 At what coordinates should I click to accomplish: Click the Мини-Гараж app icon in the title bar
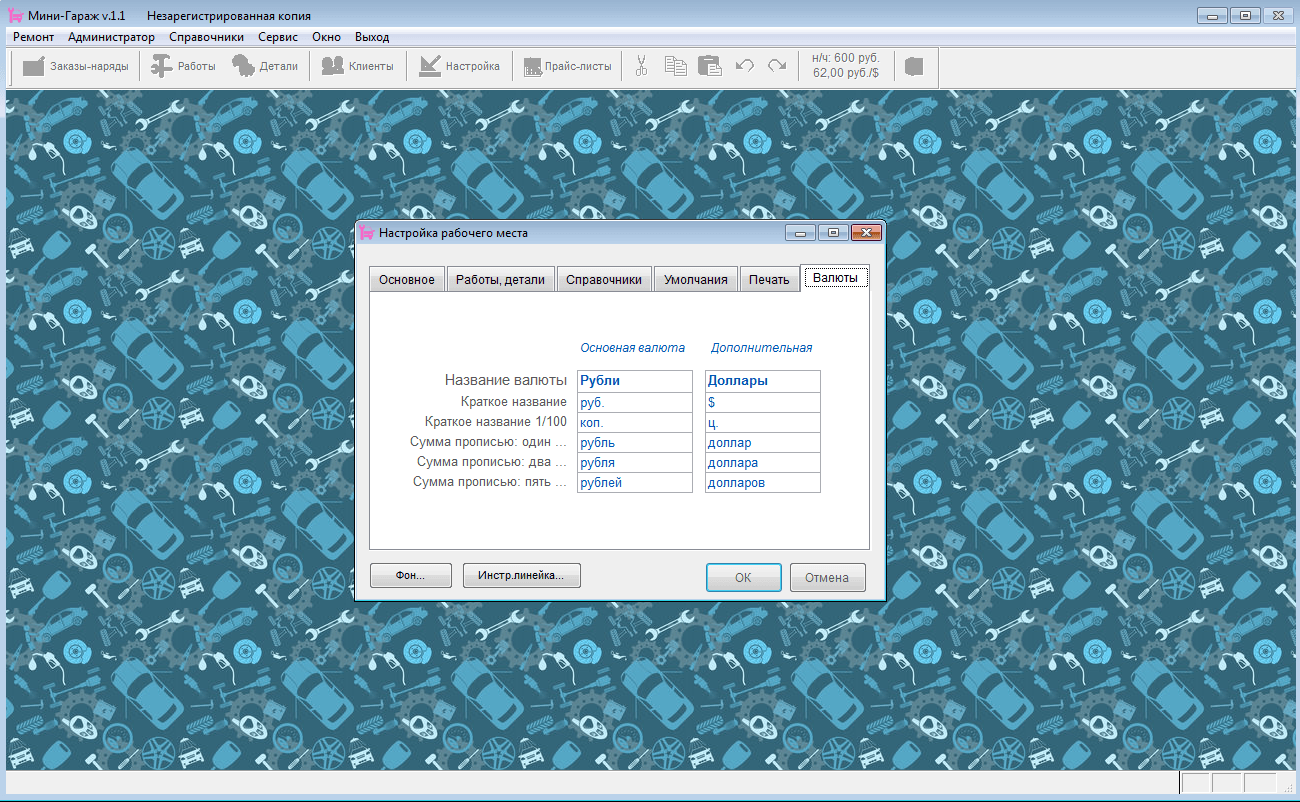(16, 16)
